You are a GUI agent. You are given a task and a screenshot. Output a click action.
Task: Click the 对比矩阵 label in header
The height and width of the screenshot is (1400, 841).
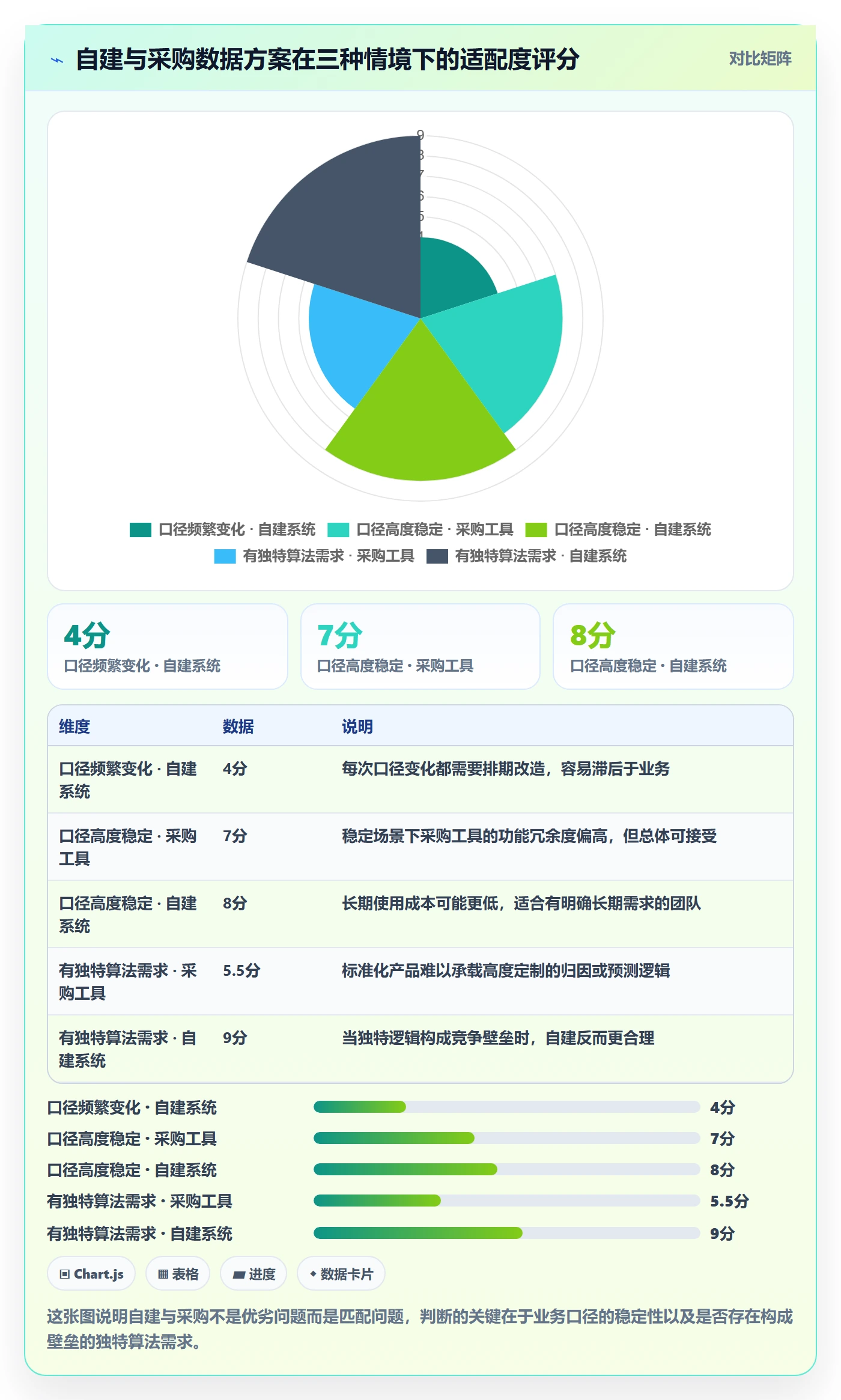tap(760, 59)
